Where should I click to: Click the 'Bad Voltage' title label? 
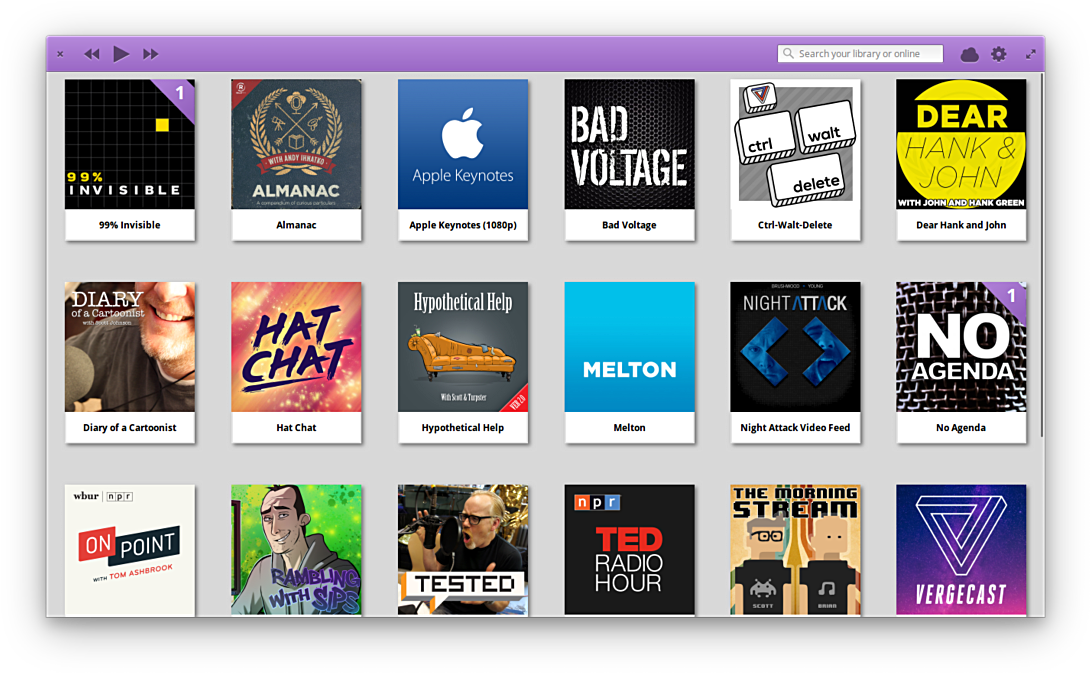click(629, 225)
